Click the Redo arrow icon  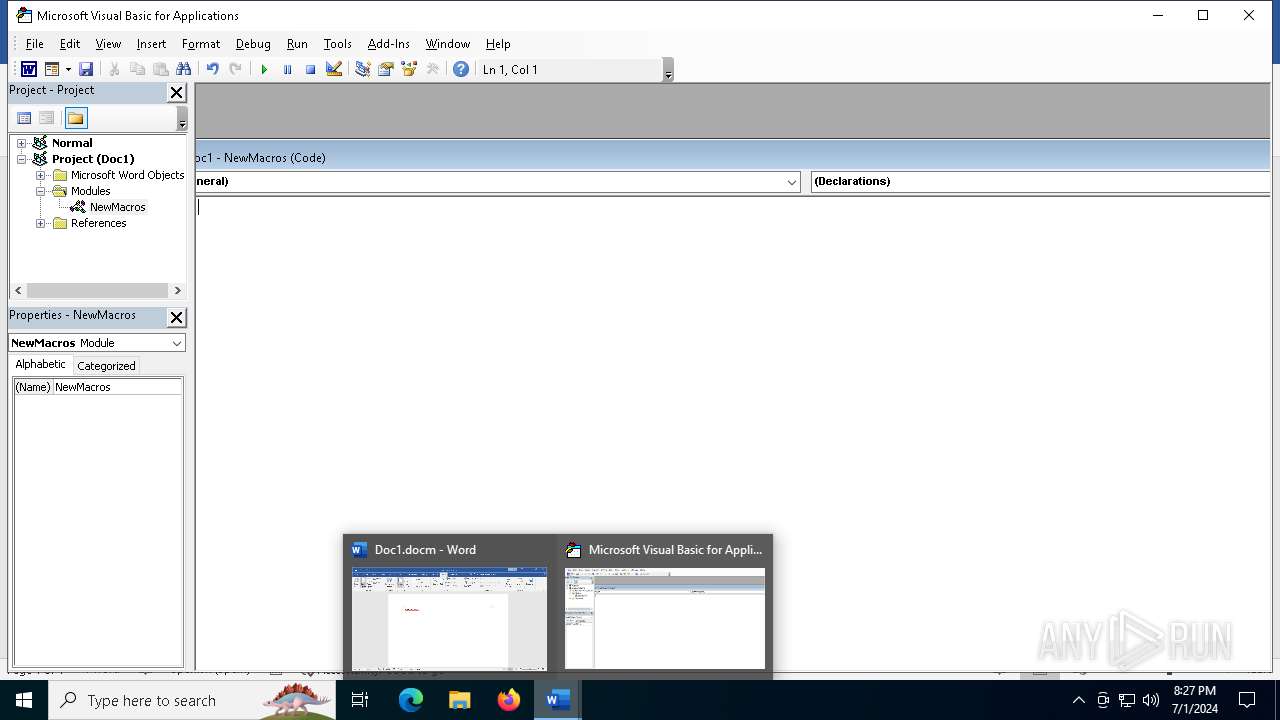click(x=235, y=69)
